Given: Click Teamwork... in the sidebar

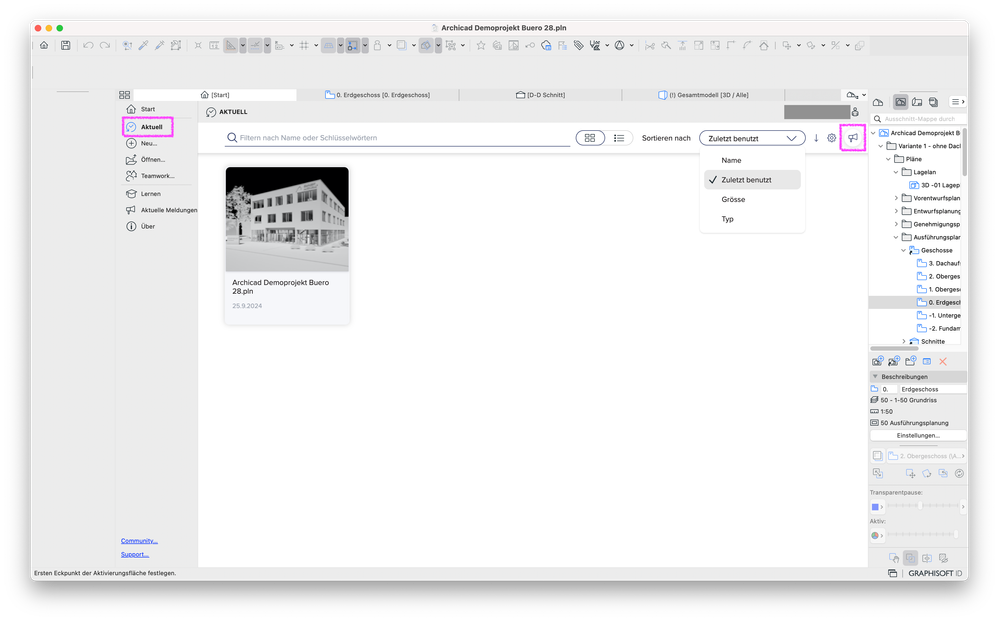Looking at the screenshot, I should [150, 175].
